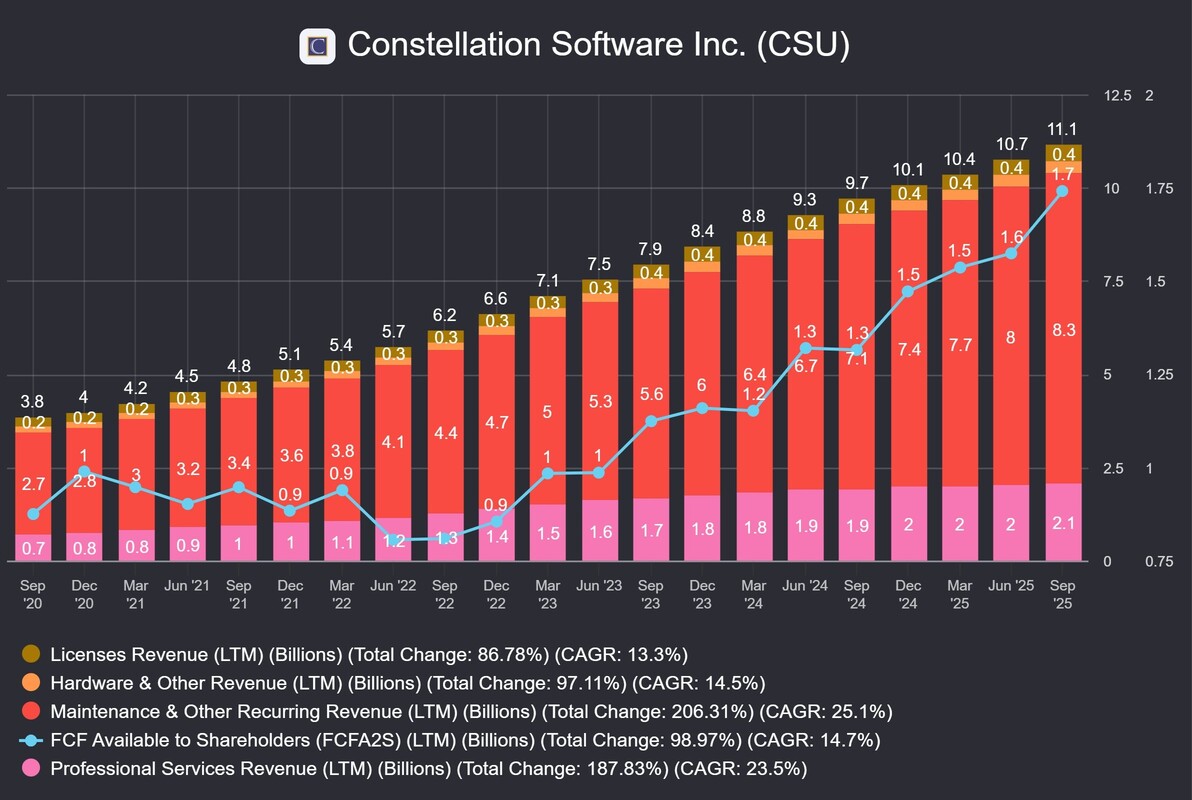This screenshot has width=1192, height=800.
Task: Click the FCF line data point for Dec '24
Action: pos(908,292)
